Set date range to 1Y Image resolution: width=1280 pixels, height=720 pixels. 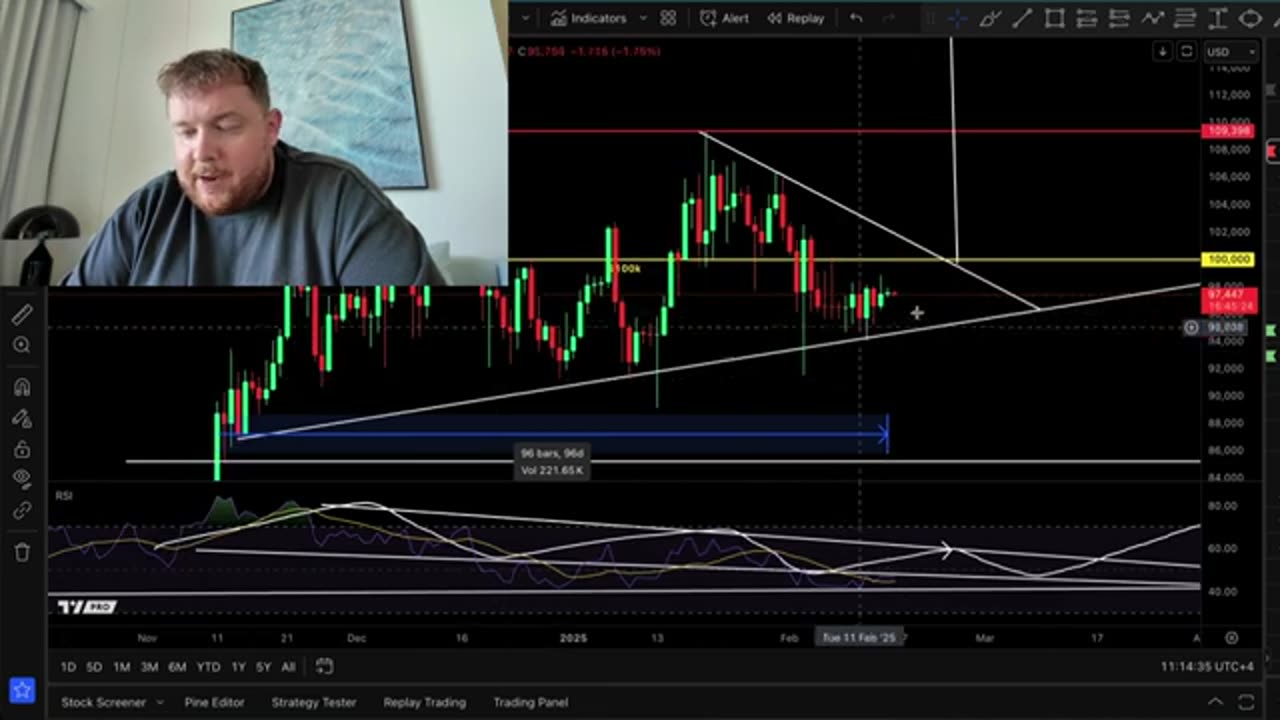pos(238,667)
